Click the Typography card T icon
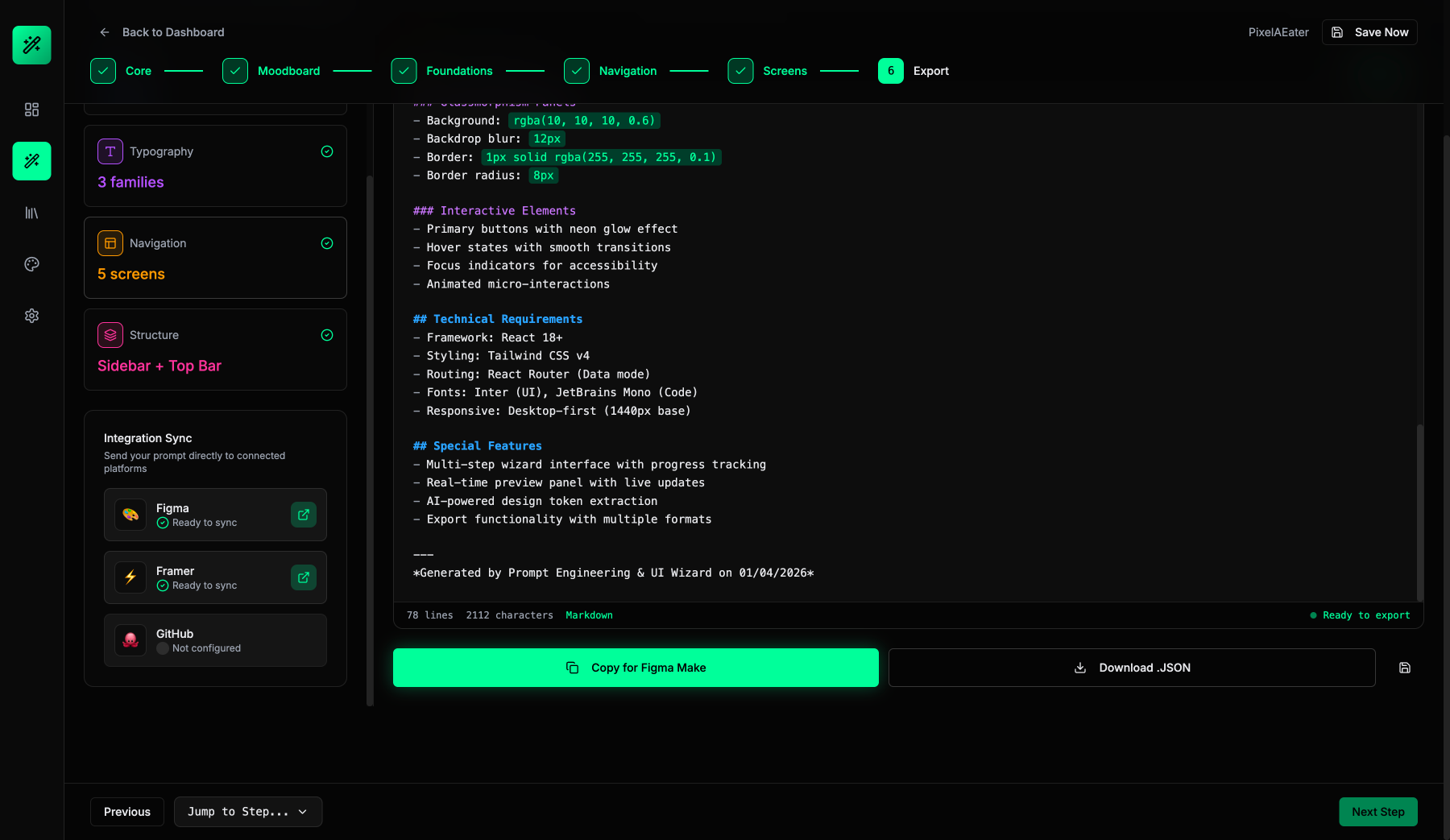1450x840 pixels. [110, 151]
